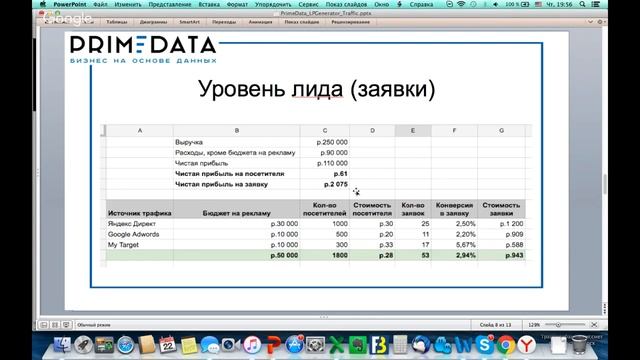Screen dimensions: 640x360
Task: Open the blue Word W icon
Action: [463, 345]
